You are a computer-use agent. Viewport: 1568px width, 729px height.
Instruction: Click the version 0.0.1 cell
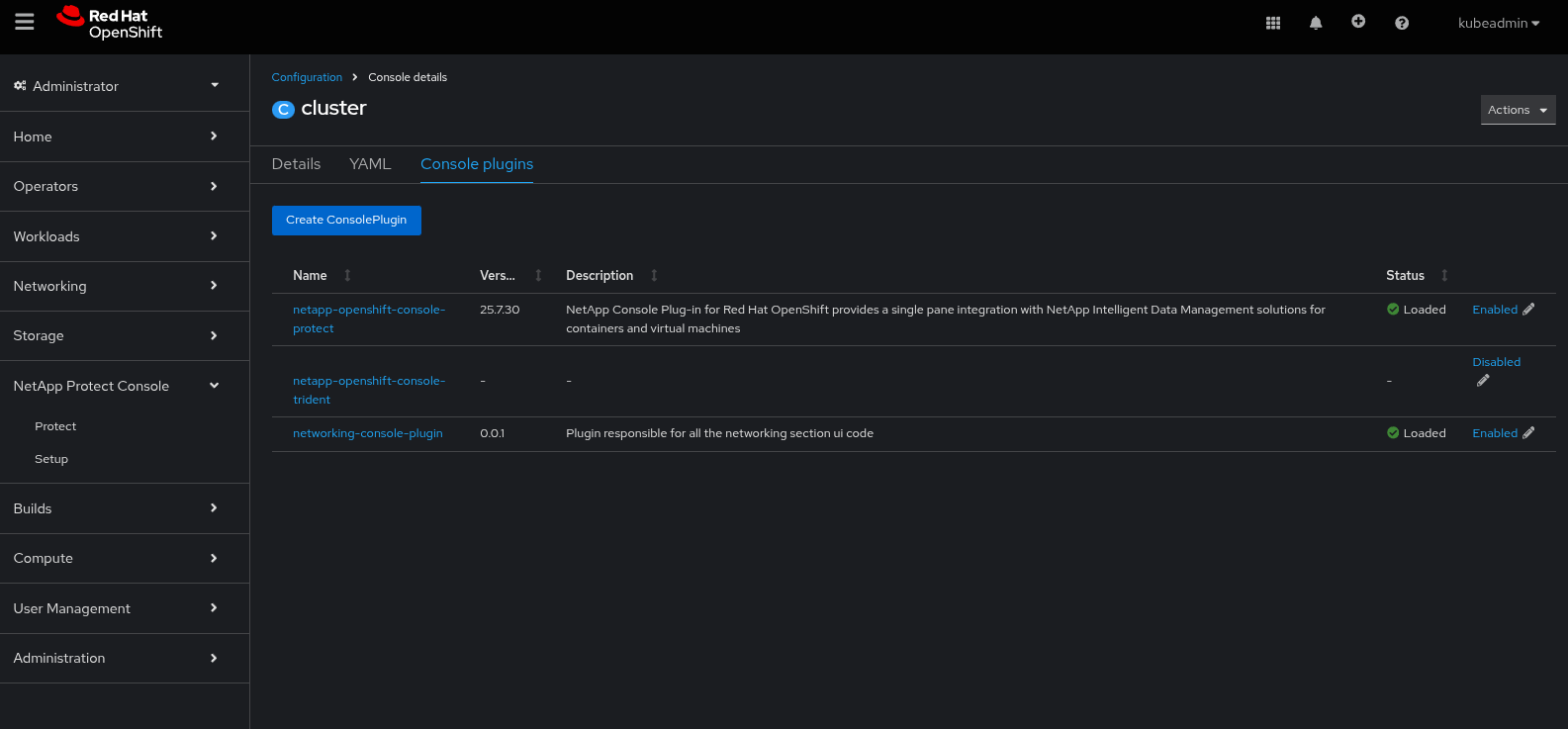492,433
